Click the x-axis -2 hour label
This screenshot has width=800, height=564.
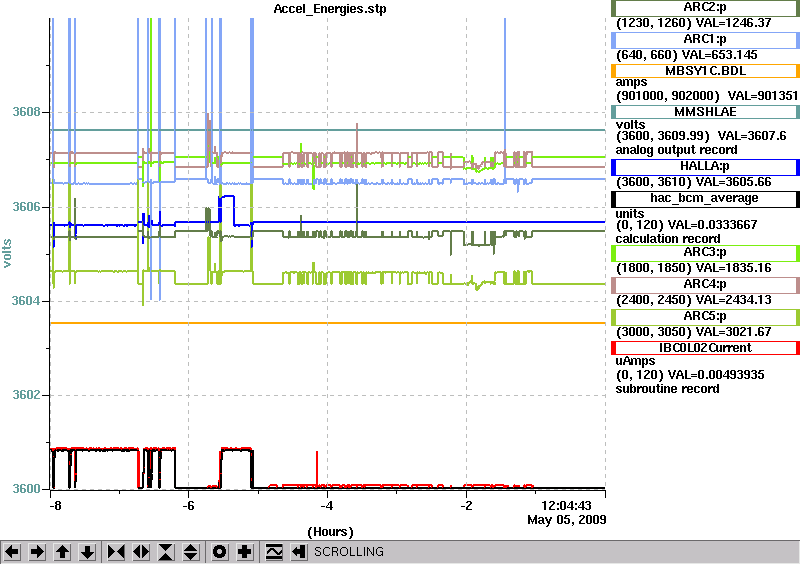466,506
